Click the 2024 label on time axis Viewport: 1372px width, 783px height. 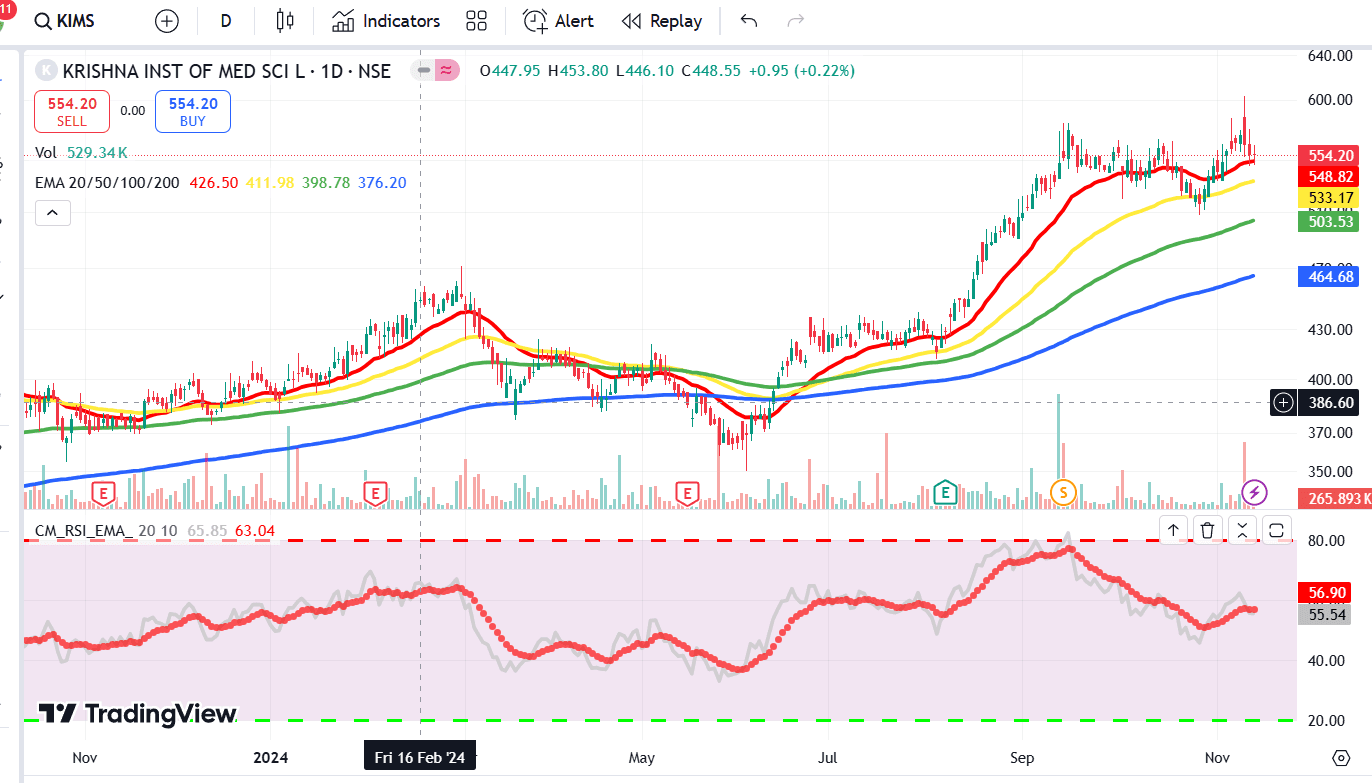click(x=270, y=758)
